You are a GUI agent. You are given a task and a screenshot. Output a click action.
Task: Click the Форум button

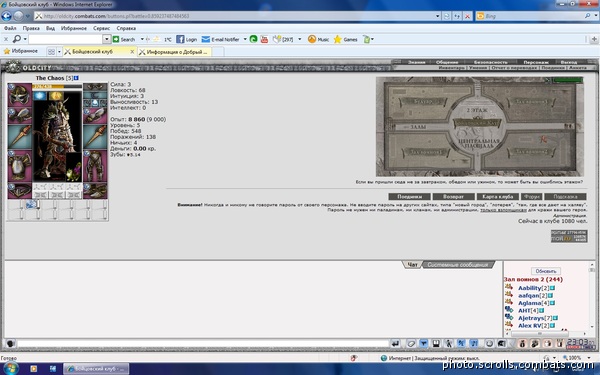point(532,197)
